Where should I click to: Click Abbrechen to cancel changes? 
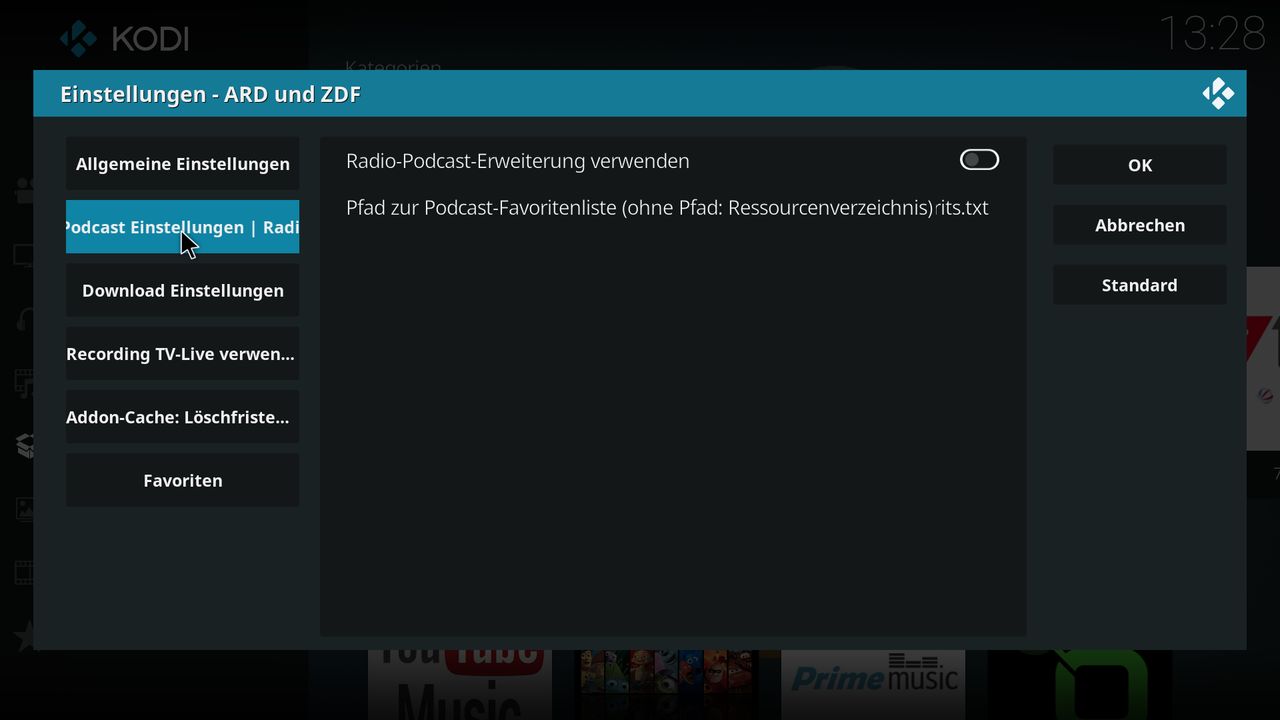click(x=1139, y=225)
